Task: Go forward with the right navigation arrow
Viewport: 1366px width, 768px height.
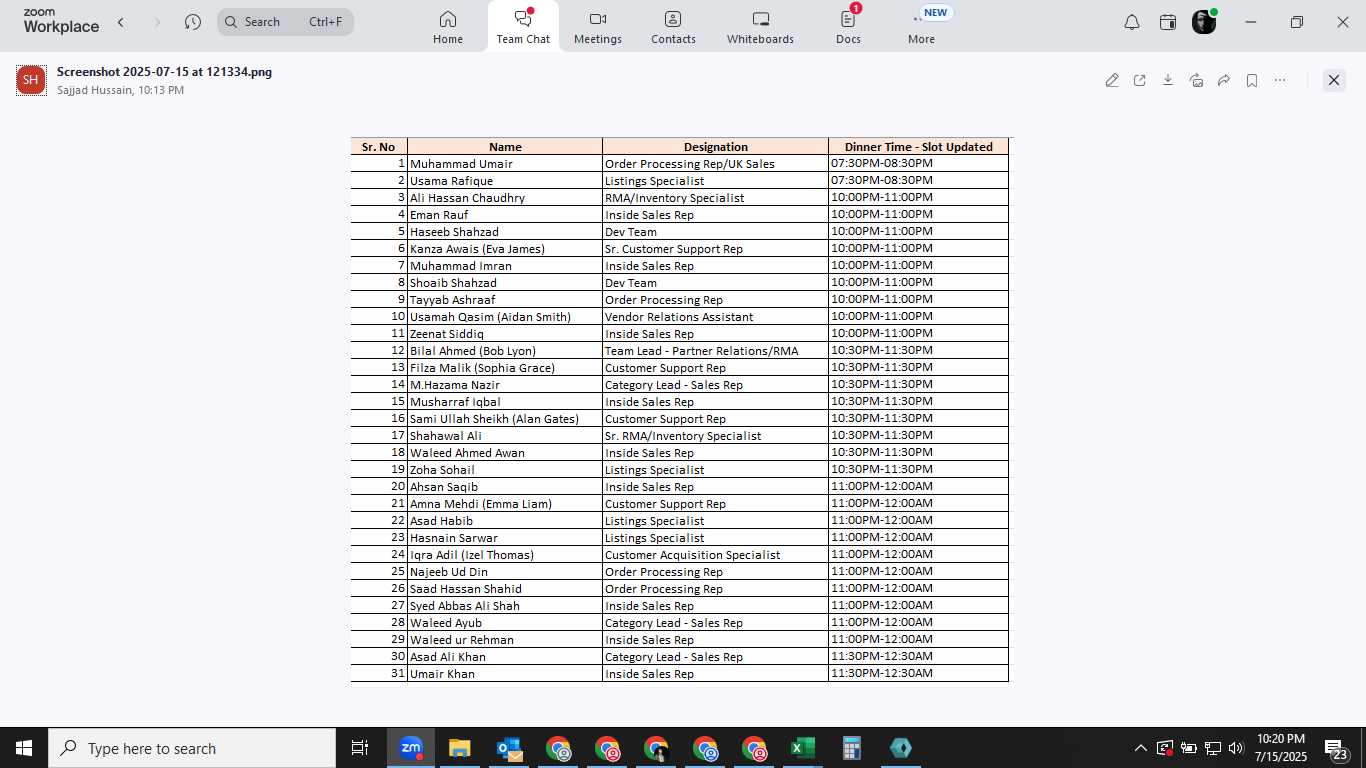Action: (157, 22)
